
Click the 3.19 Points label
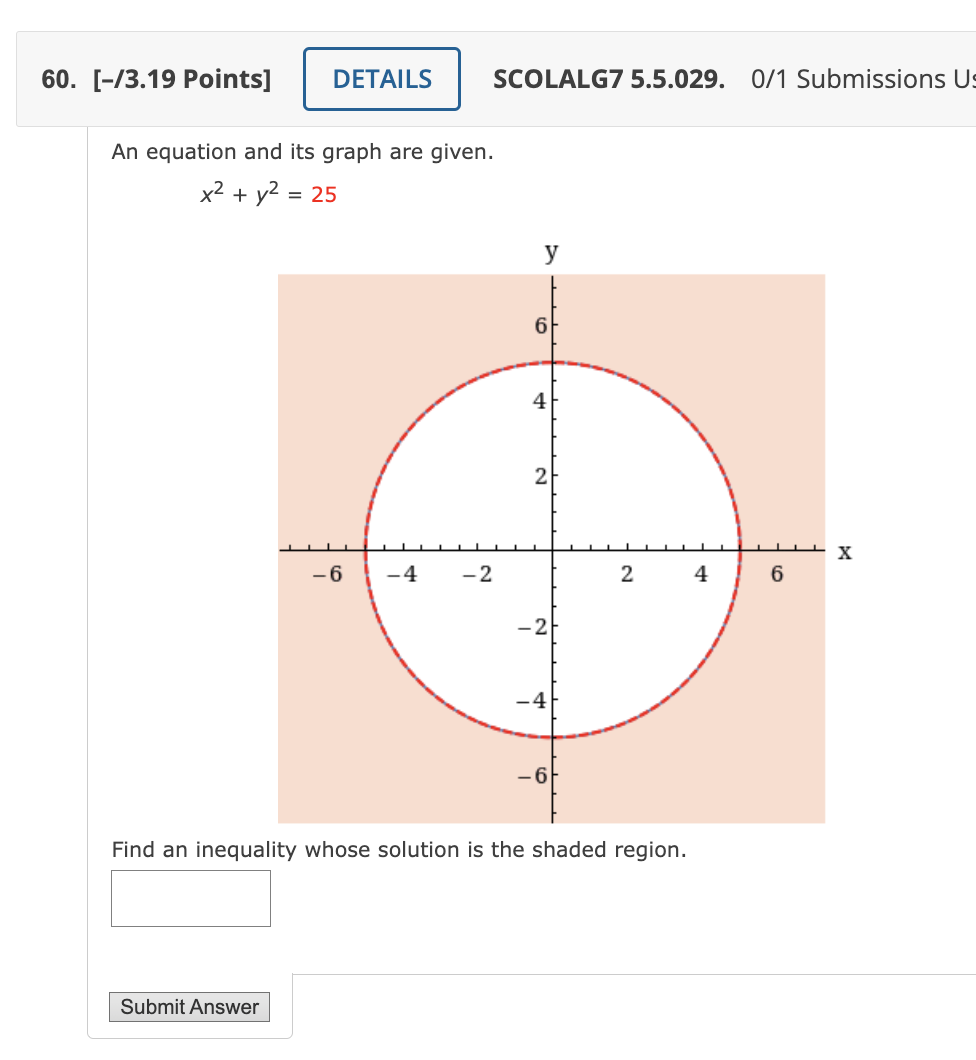coord(182,79)
